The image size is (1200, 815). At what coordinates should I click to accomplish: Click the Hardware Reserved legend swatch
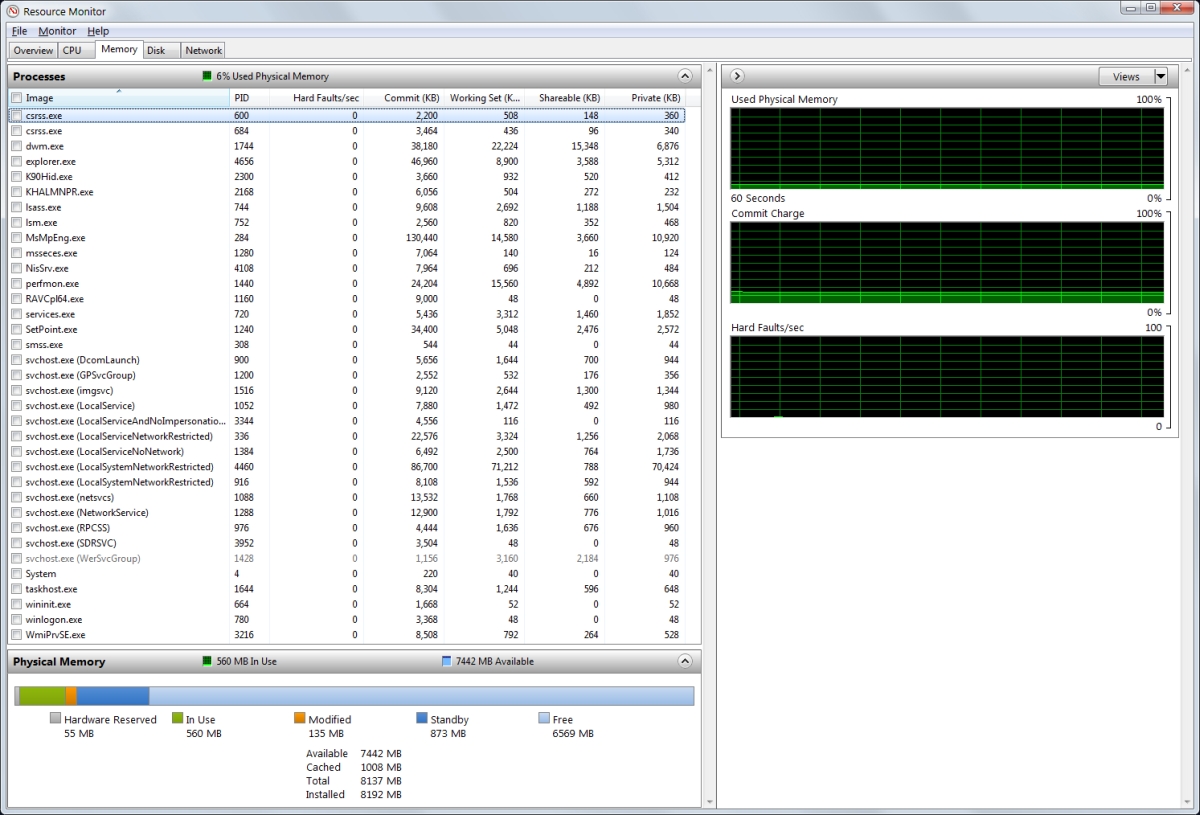tap(55, 718)
